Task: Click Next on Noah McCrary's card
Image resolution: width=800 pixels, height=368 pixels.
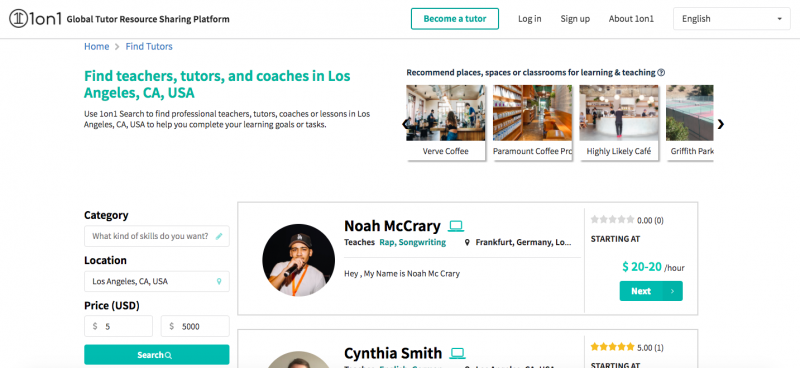Action: (x=651, y=291)
